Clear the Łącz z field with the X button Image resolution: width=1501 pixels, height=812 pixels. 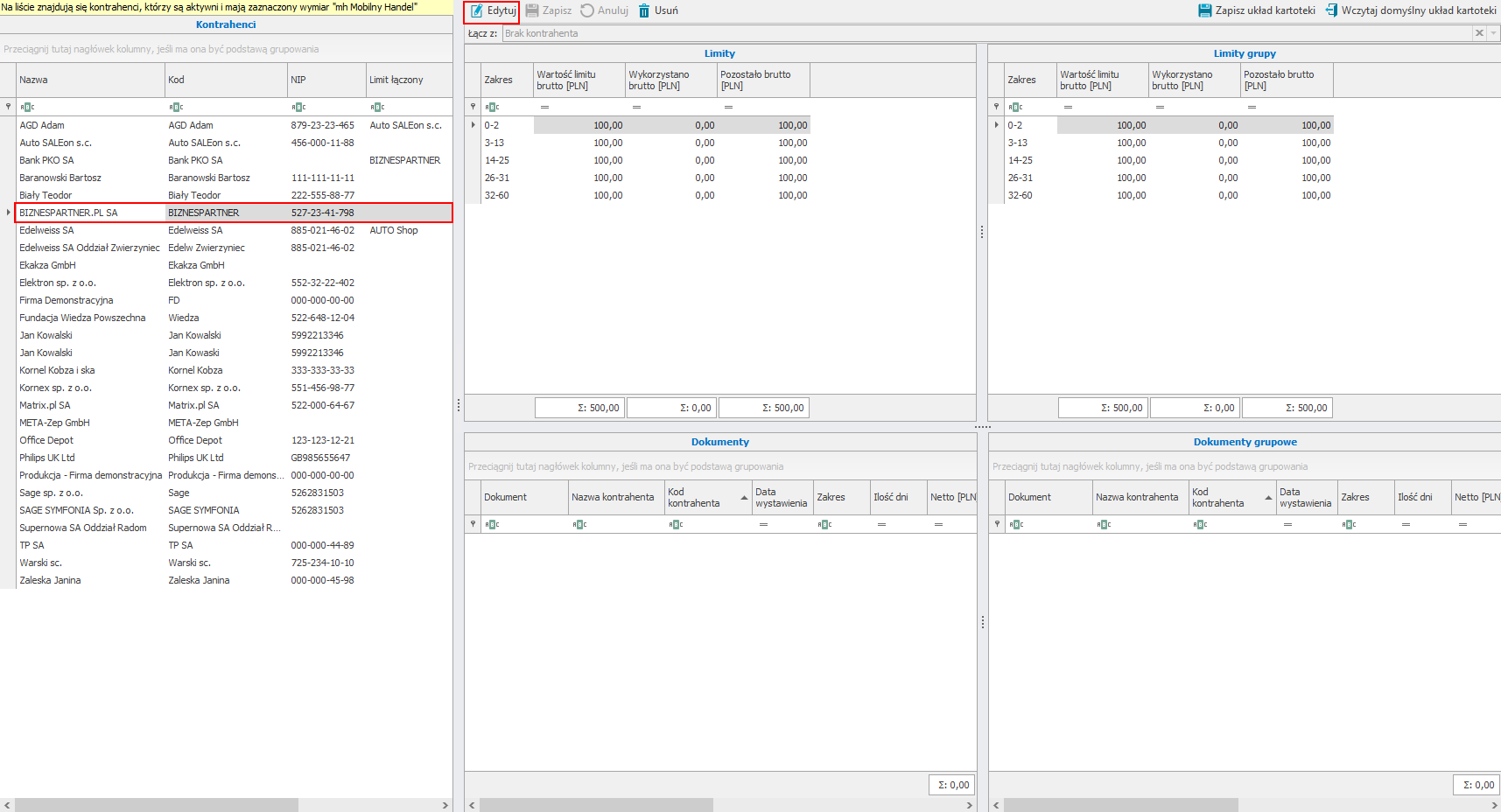click(x=1479, y=33)
